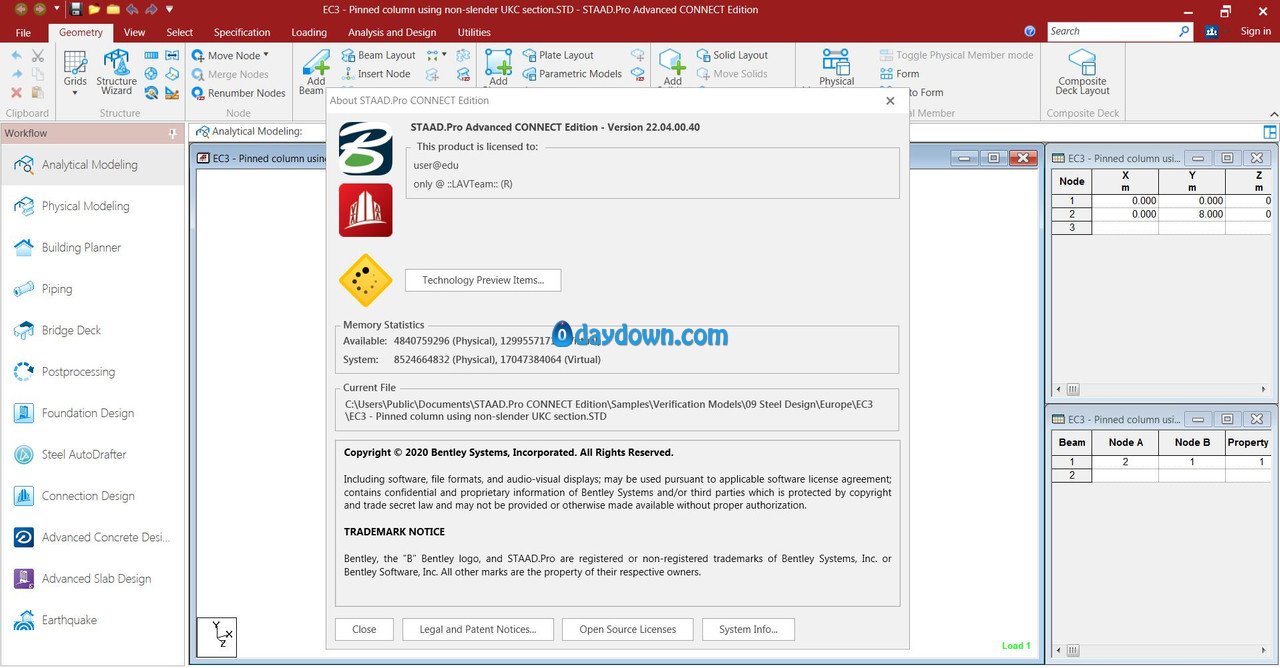This screenshot has width=1280, height=668.
Task: Click Parametric Models tool
Action: pos(572,74)
